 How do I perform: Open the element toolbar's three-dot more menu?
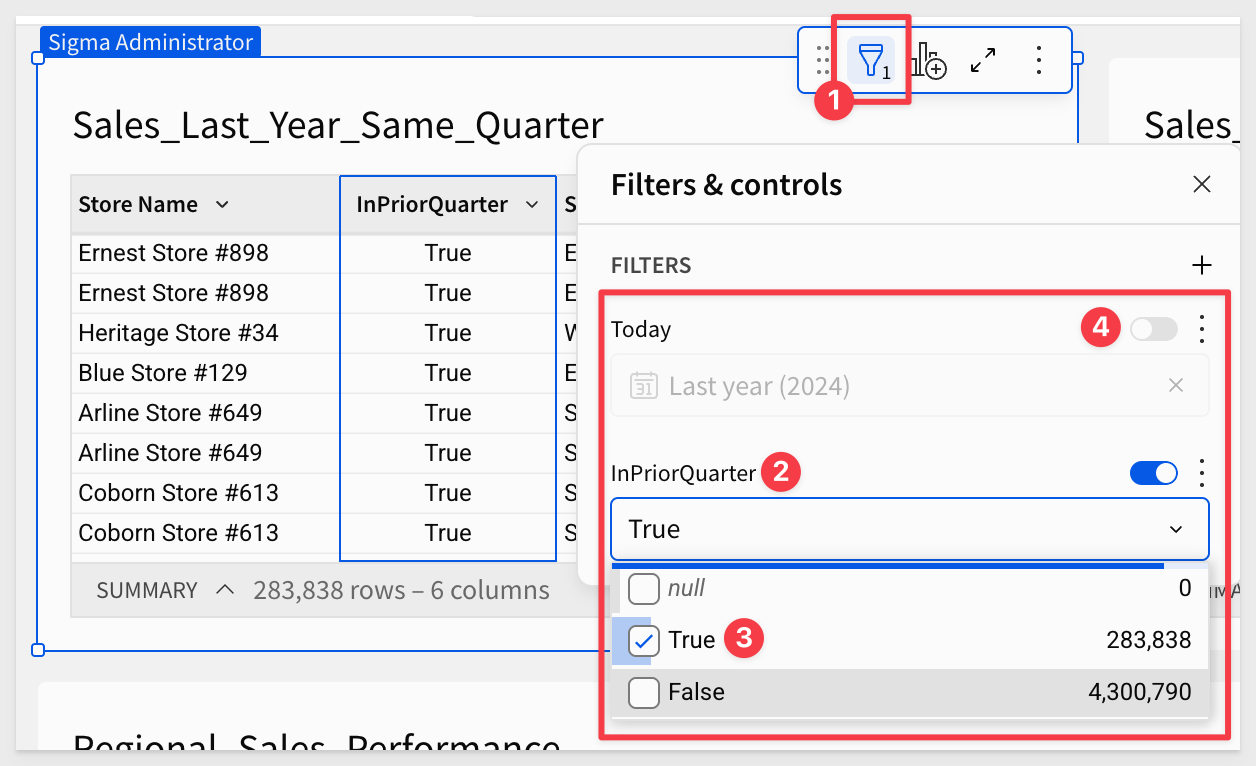pyautogui.click(x=1039, y=61)
